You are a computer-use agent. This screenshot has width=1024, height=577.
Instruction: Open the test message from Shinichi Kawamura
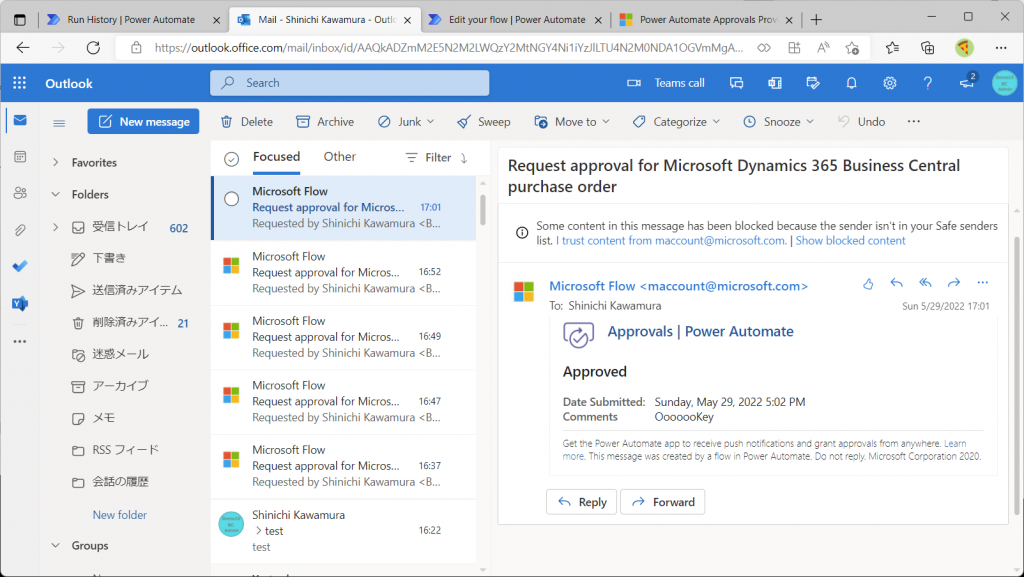[x=344, y=531]
